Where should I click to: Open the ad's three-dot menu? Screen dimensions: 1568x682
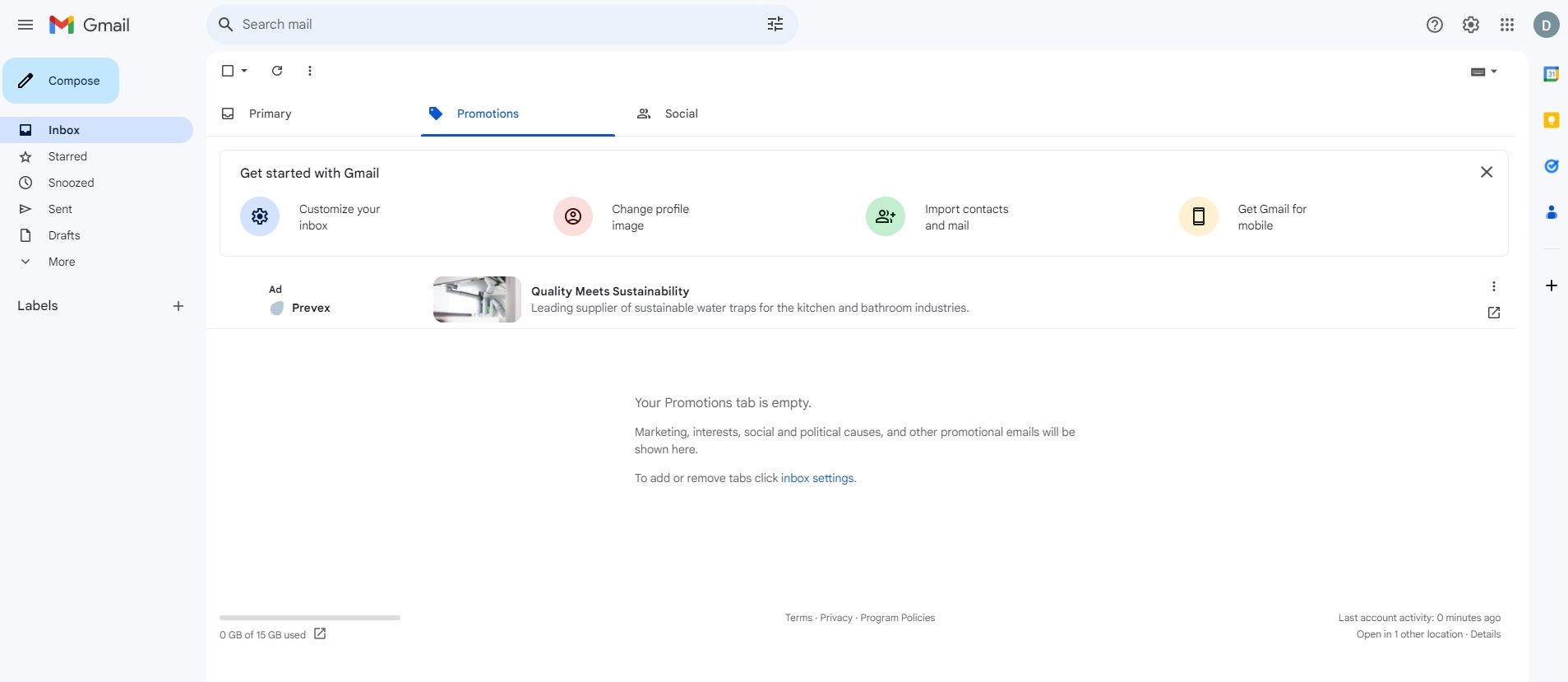(x=1494, y=286)
